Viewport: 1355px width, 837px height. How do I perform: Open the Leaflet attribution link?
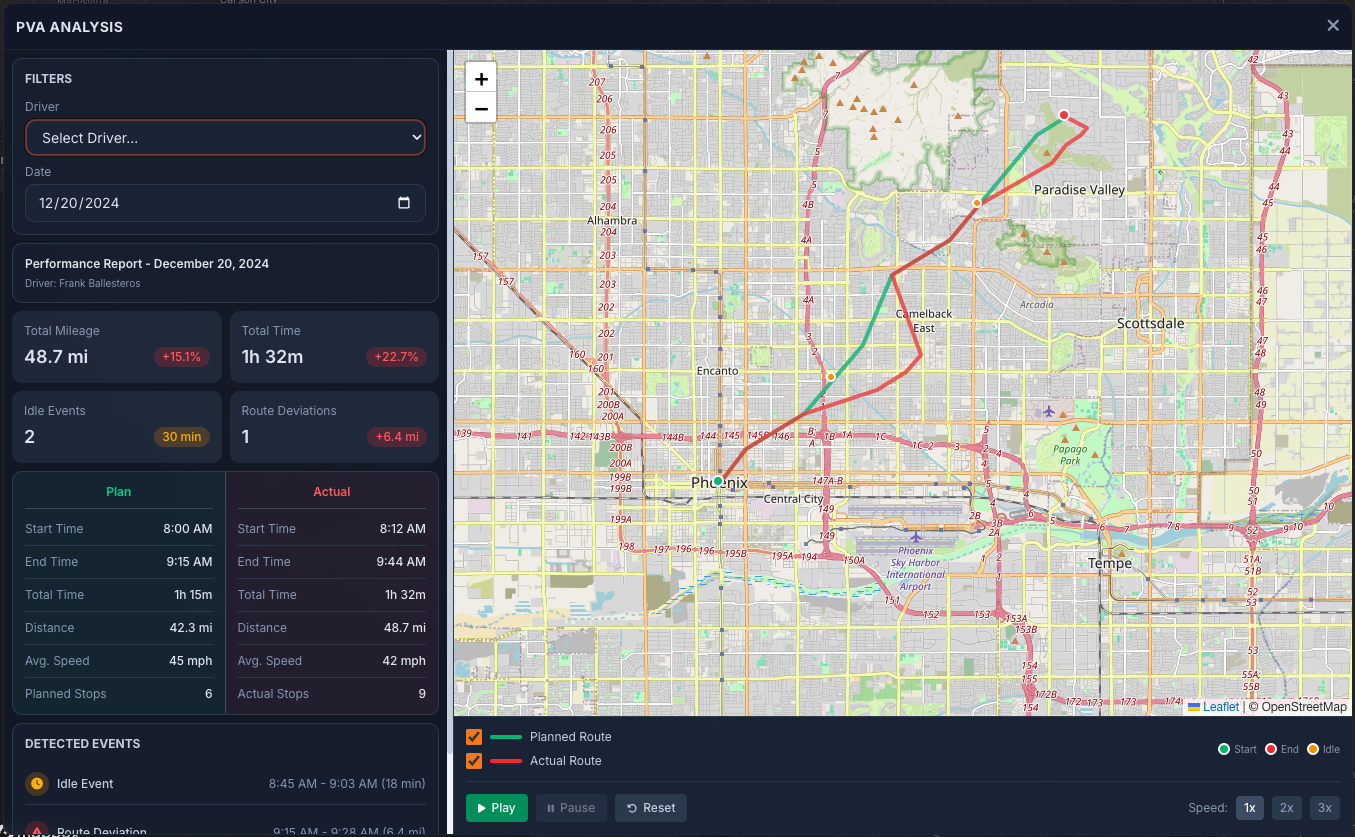(x=1213, y=707)
